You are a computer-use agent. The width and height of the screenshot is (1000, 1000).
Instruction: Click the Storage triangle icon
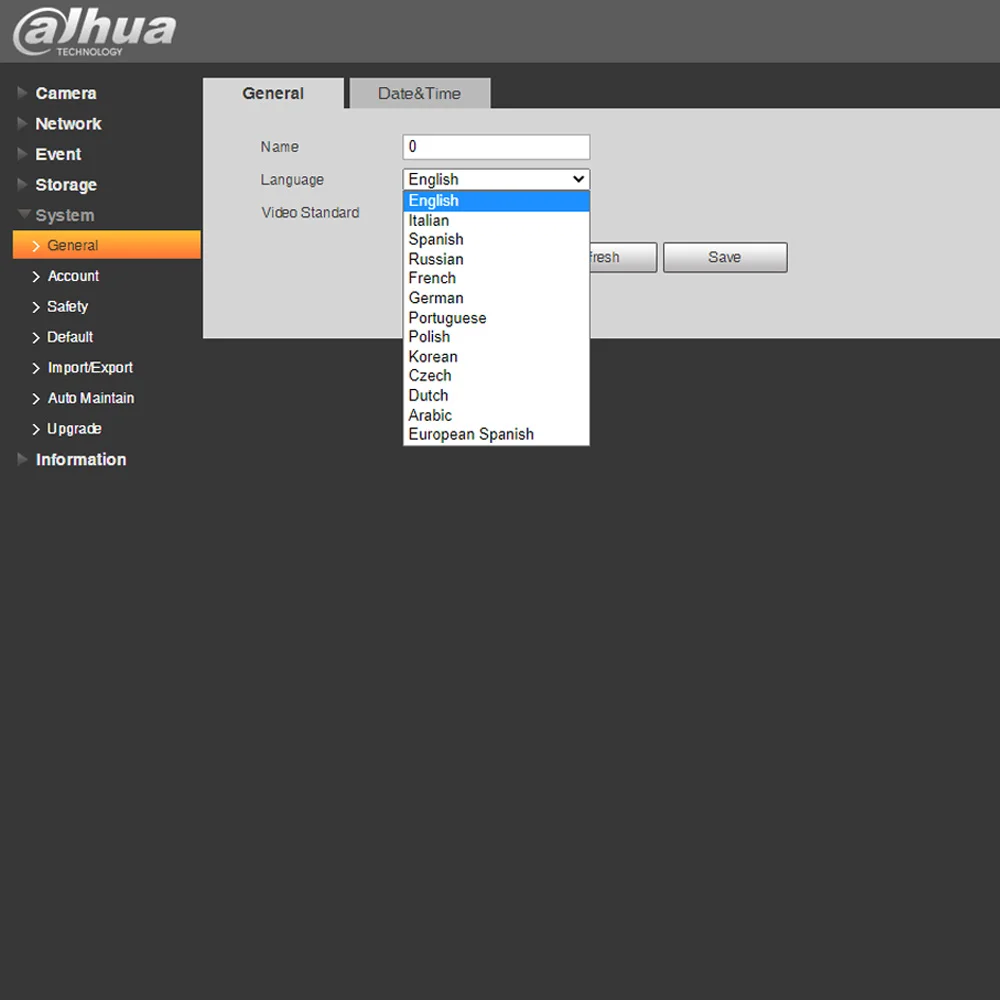coord(22,185)
